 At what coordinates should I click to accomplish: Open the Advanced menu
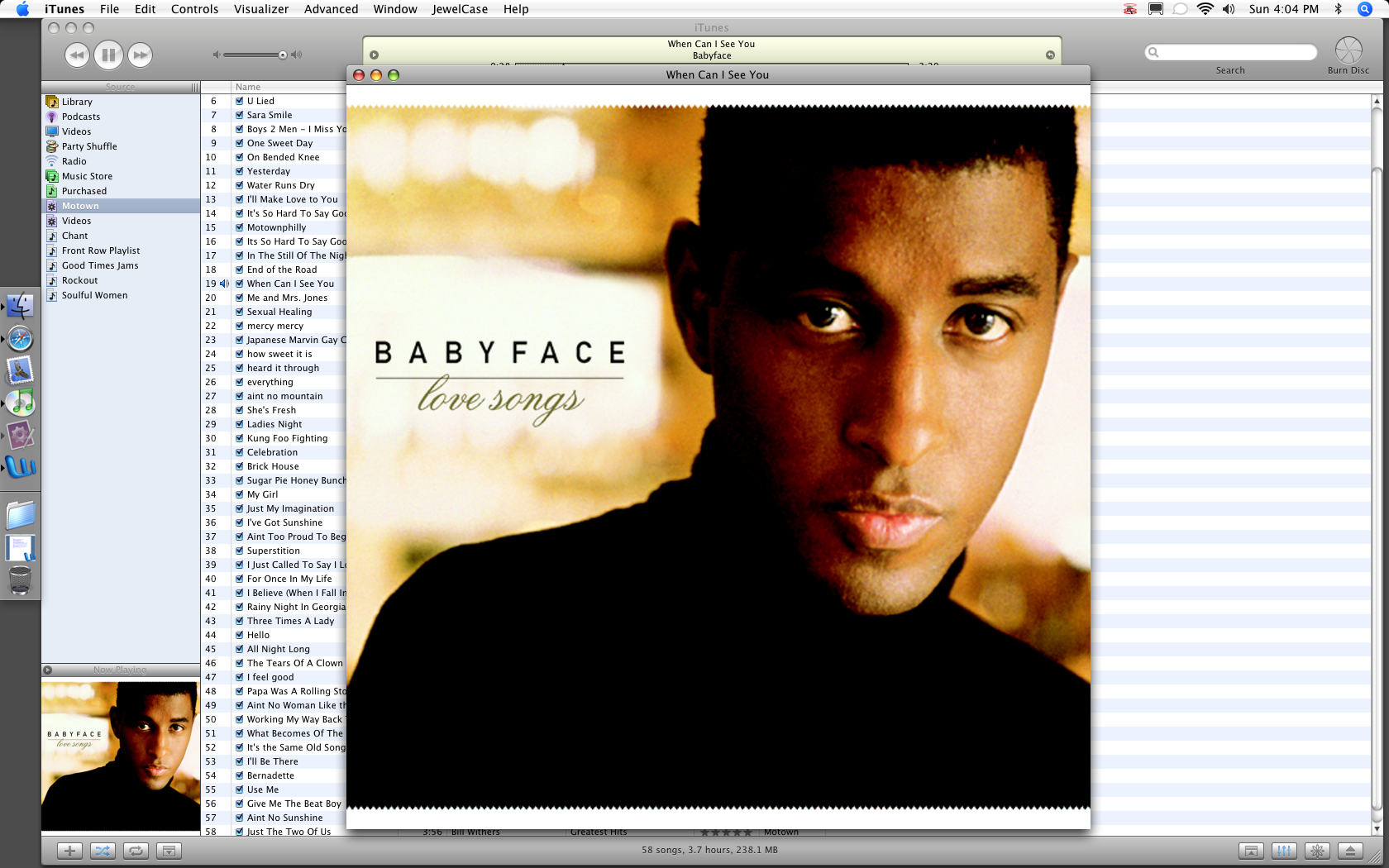click(331, 9)
